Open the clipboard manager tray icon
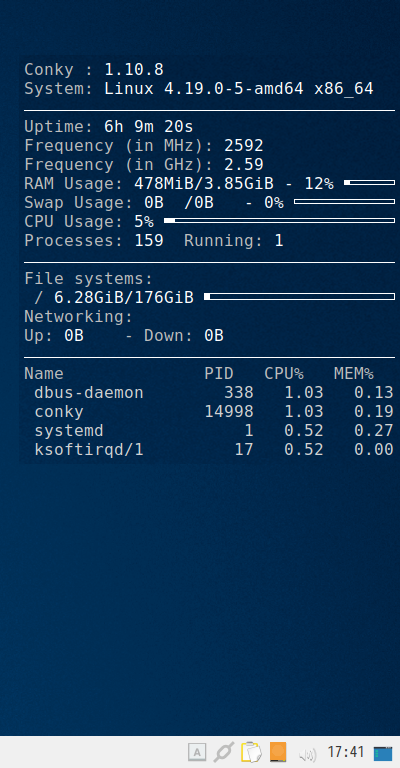This screenshot has height=768, width=400. coord(251,752)
